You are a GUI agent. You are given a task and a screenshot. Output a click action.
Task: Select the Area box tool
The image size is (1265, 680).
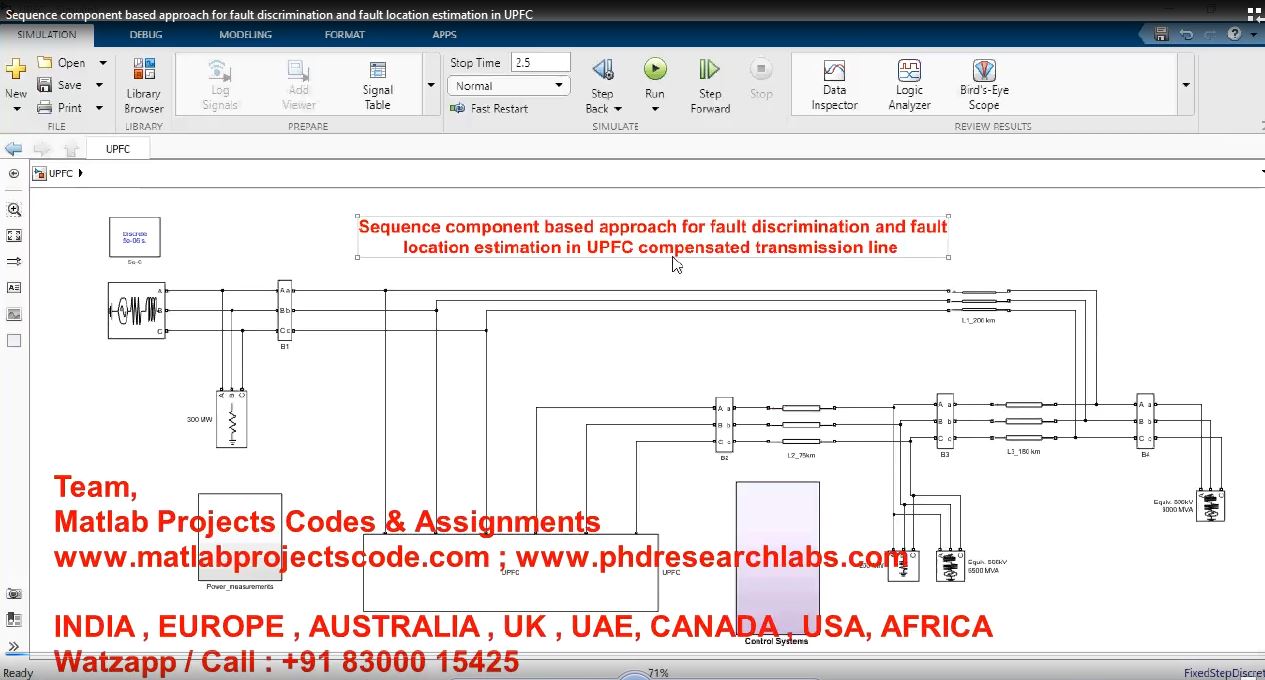[x=14, y=340]
